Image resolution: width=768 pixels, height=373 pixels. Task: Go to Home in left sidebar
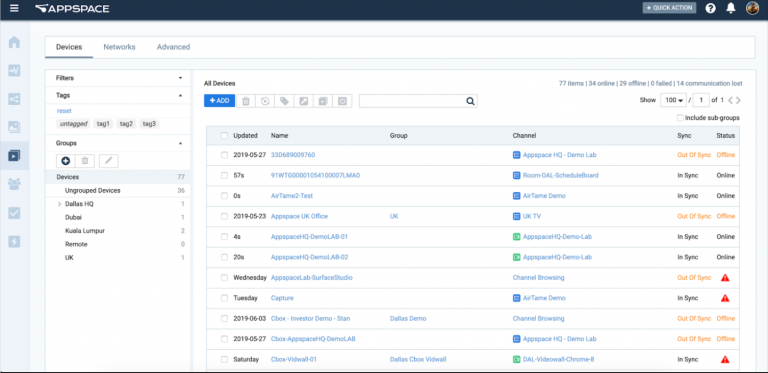coord(14,42)
